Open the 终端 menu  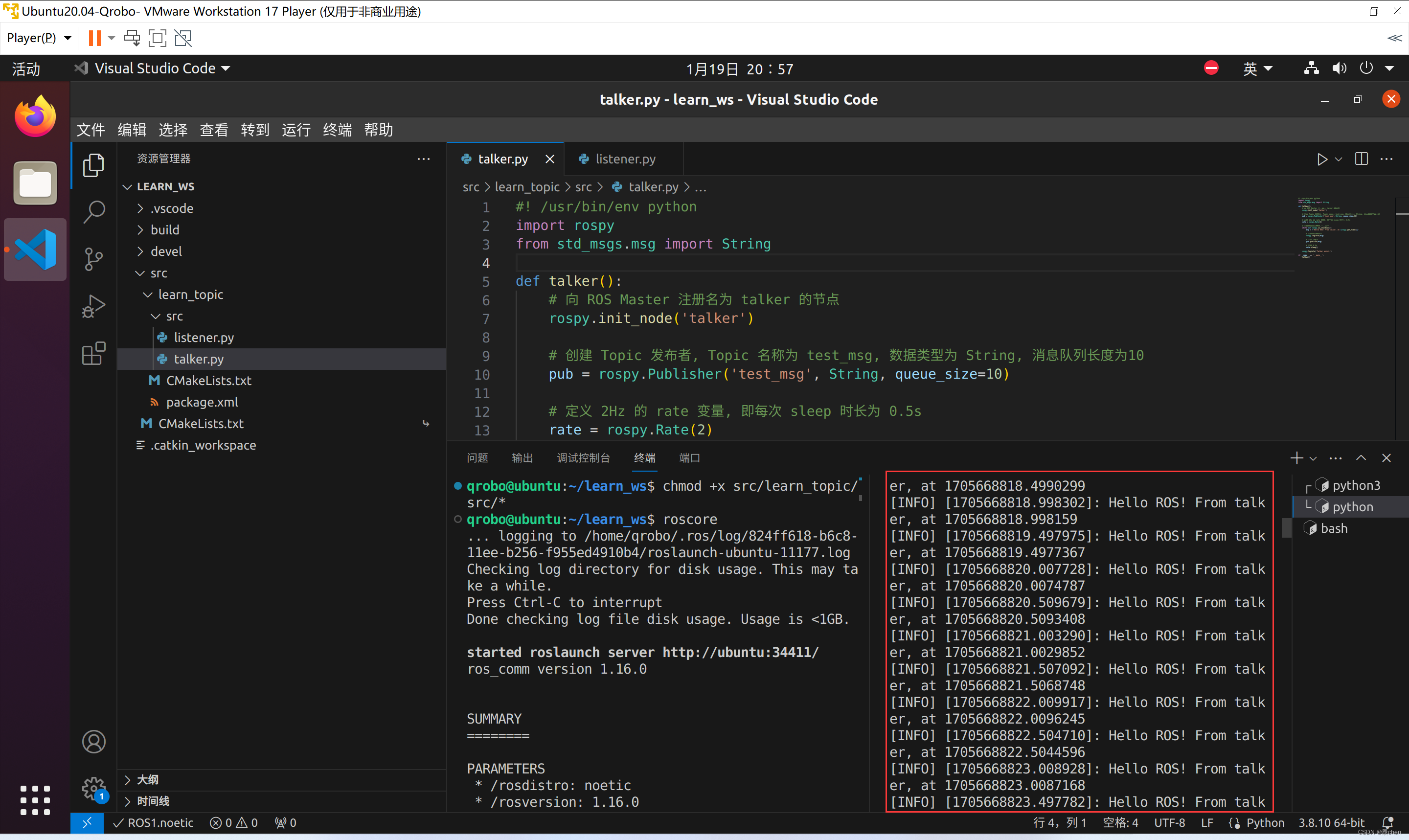click(x=337, y=130)
